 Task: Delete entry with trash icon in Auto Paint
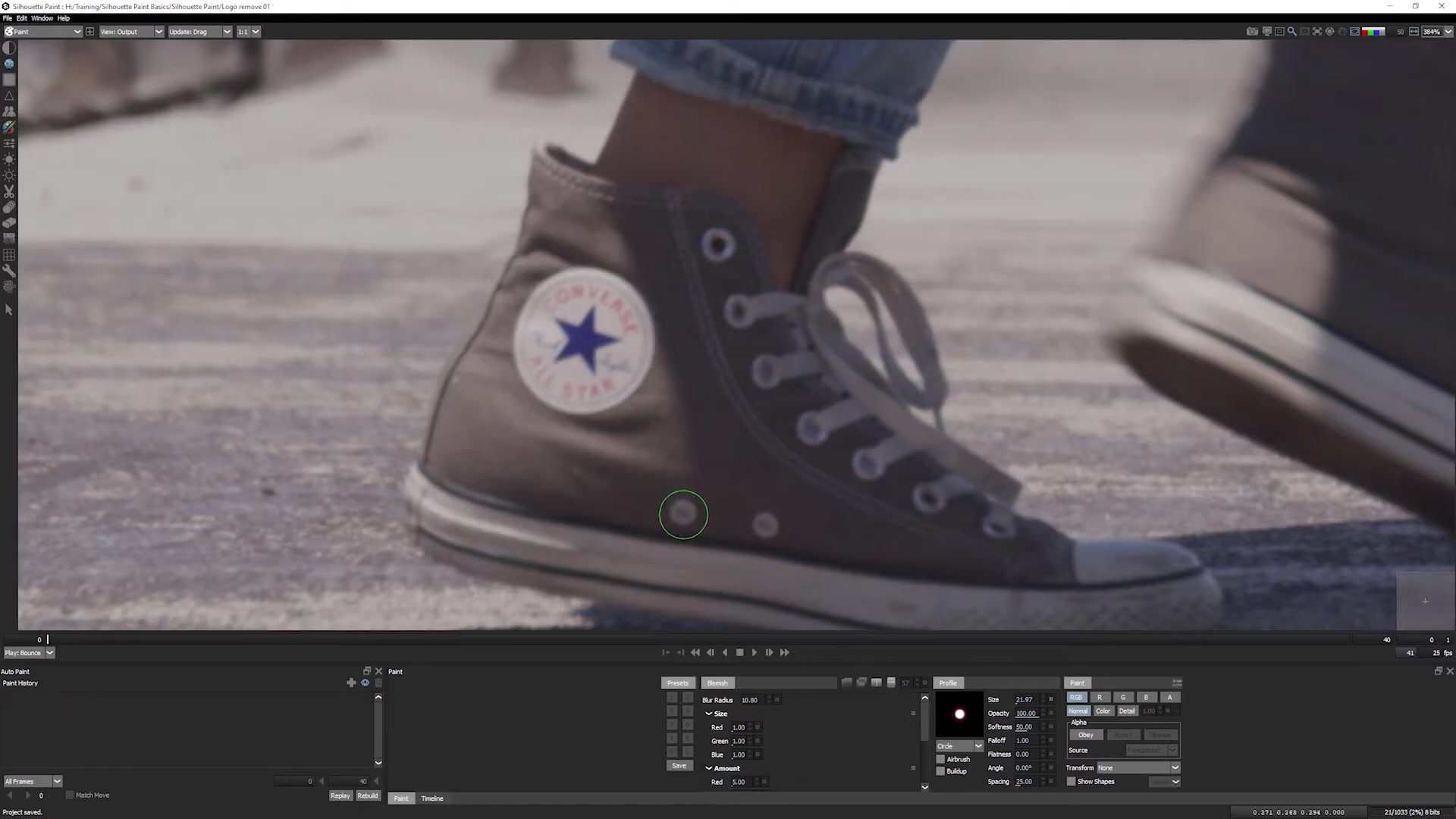pyautogui.click(x=378, y=682)
